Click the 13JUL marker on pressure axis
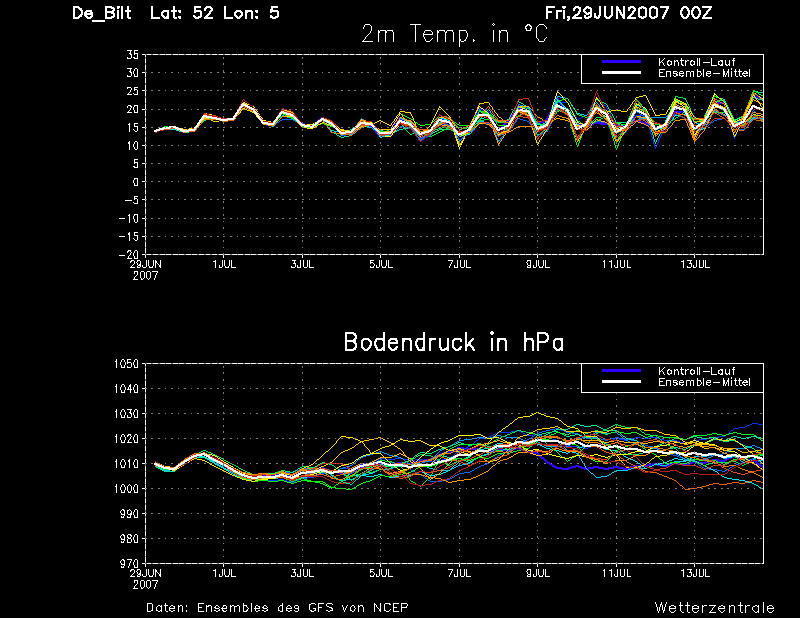The image size is (800, 618). coord(695,573)
